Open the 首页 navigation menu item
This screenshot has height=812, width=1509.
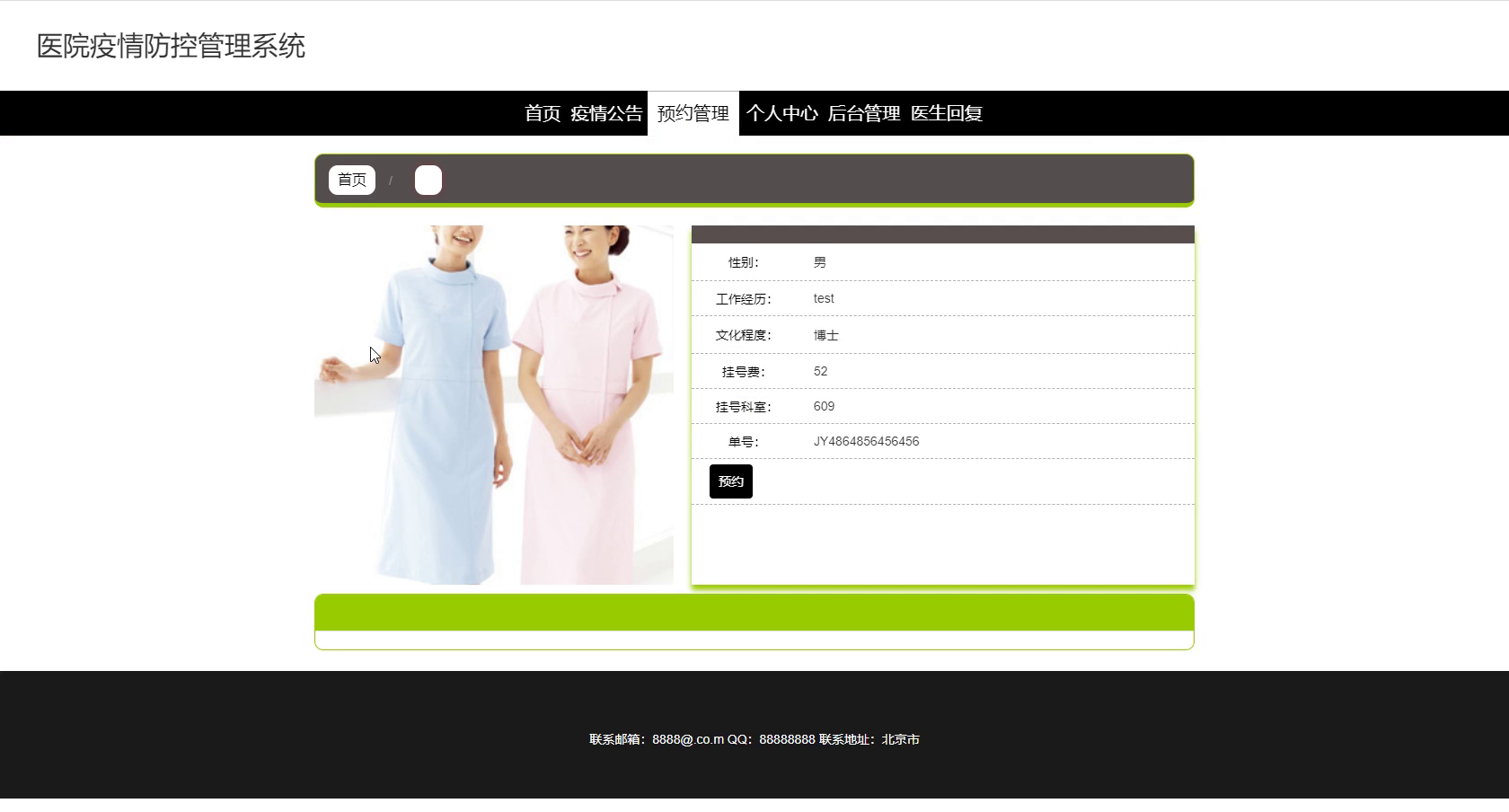pyautogui.click(x=543, y=113)
